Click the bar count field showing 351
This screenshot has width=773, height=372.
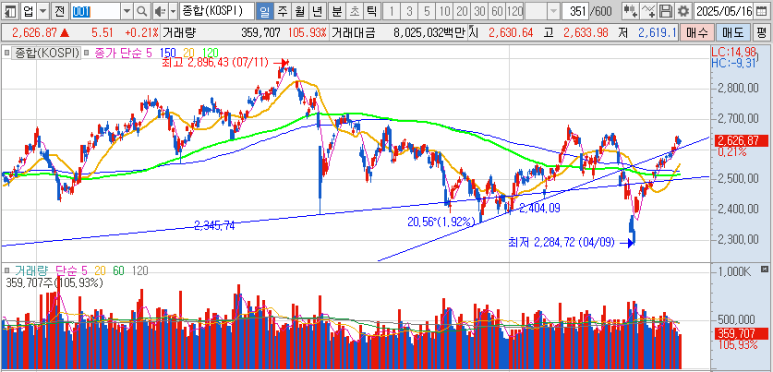pyautogui.click(x=577, y=11)
